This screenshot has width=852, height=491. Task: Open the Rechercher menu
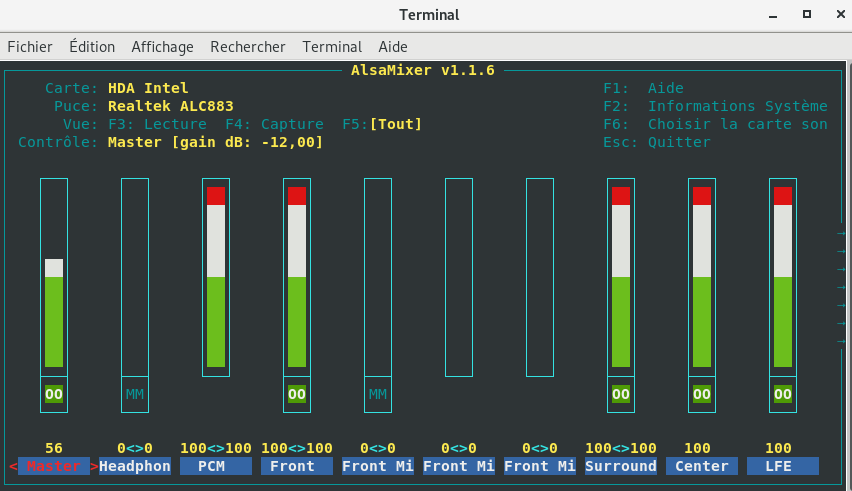tap(248, 47)
